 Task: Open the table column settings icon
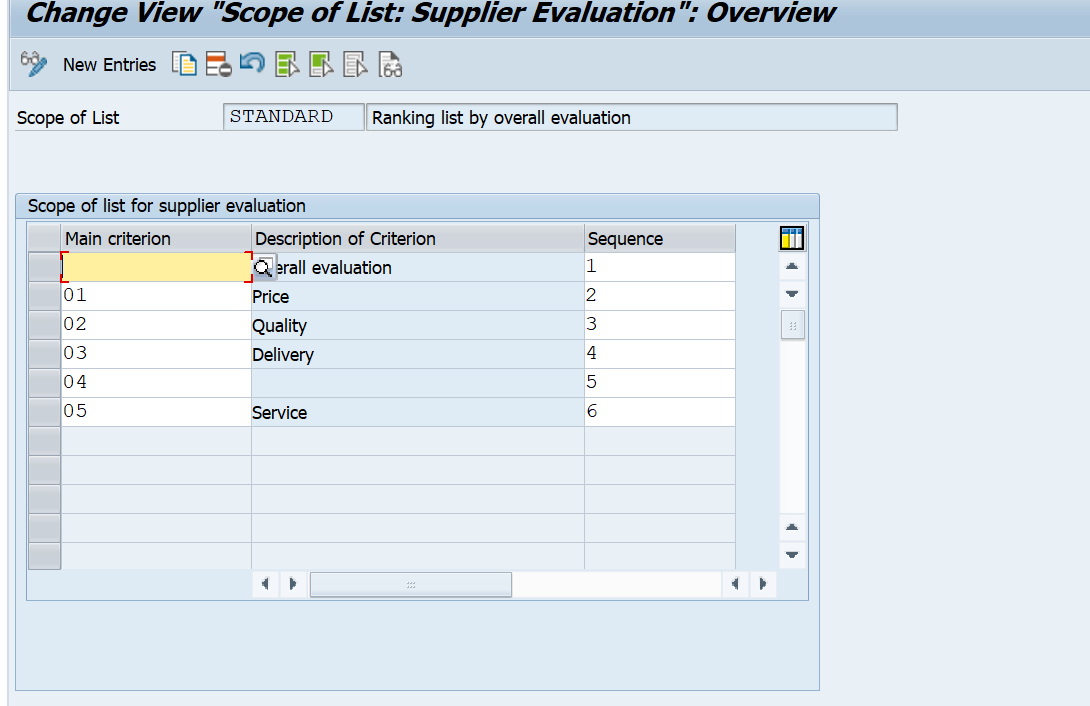(x=792, y=238)
